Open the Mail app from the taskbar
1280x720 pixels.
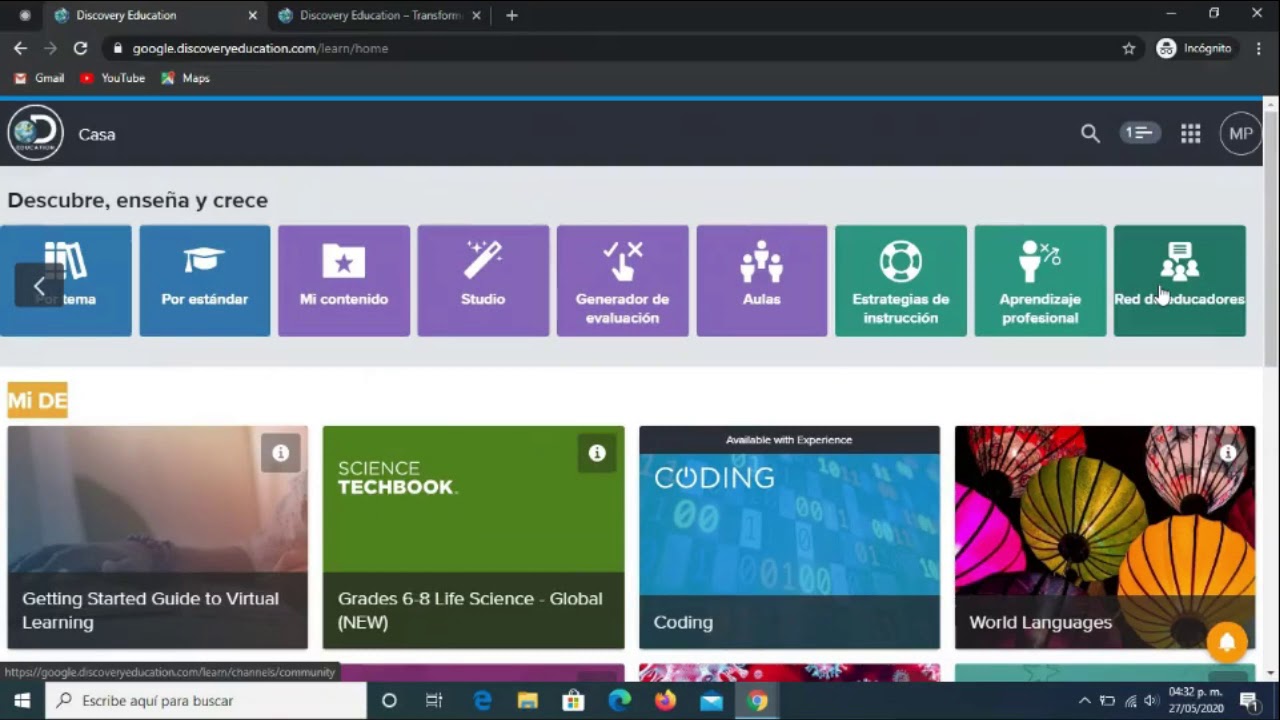[711, 701]
